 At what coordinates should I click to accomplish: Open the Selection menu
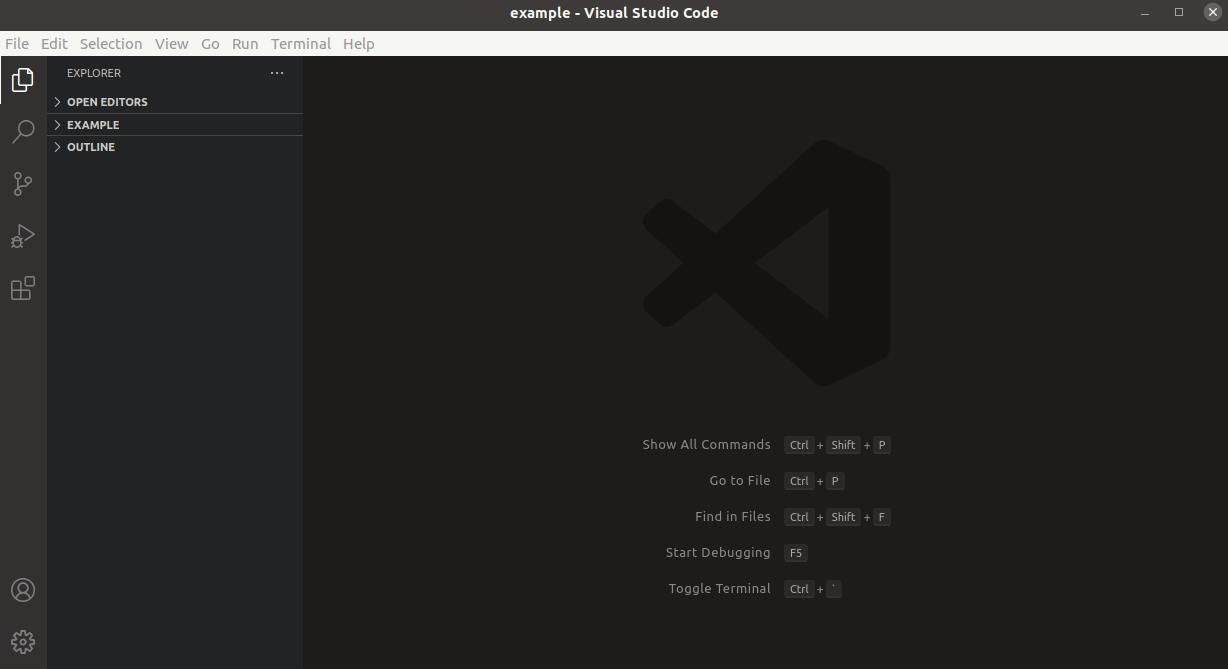111,44
